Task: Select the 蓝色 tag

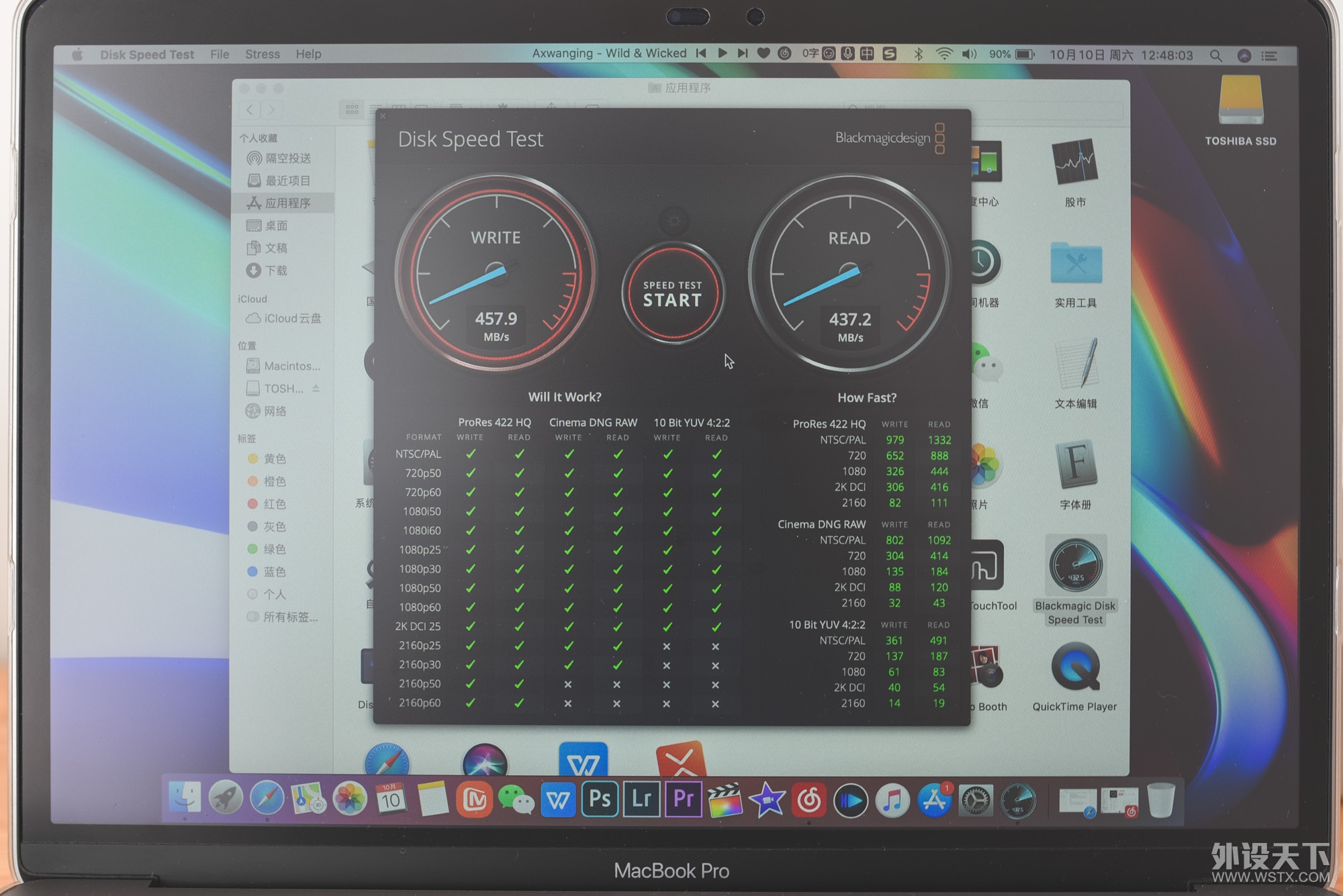Action: pos(267,572)
